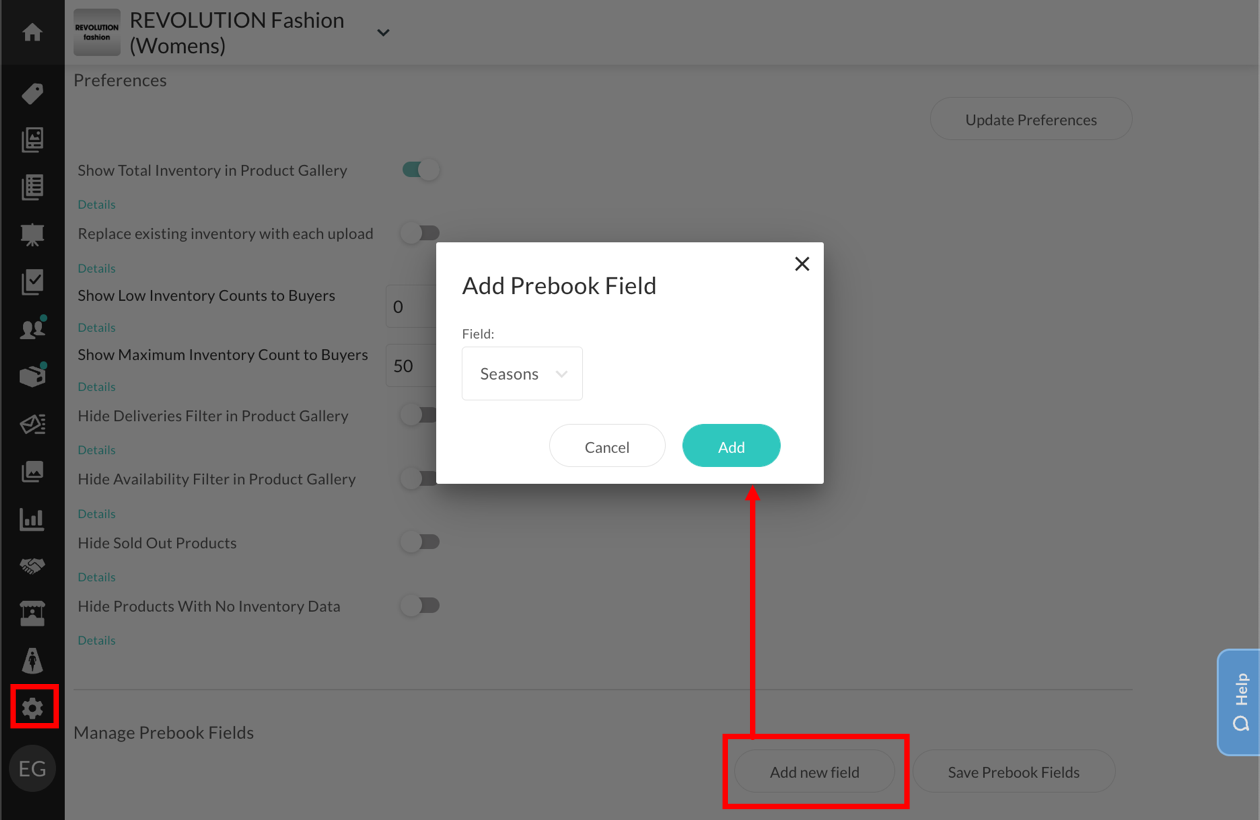Toggle Show Total Inventory in Product Gallery
The height and width of the screenshot is (820, 1260).
click(421, 170)
